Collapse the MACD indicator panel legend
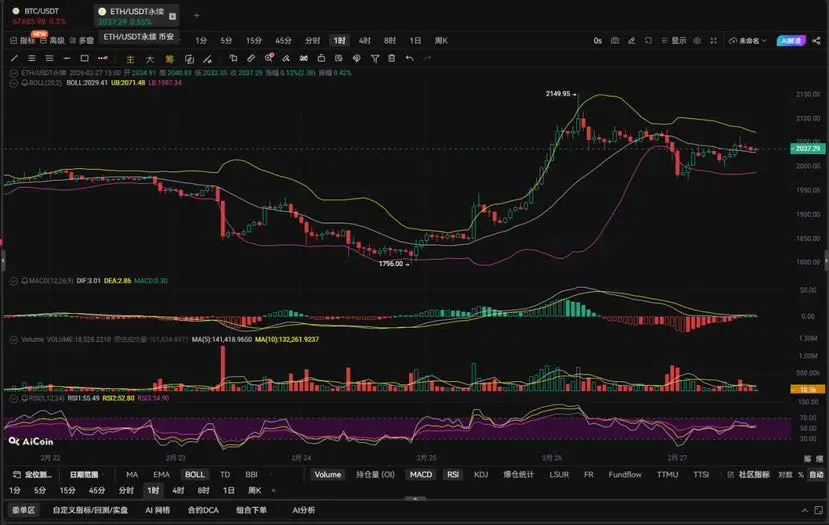829x525 pixels. click(x=14, y=281)
